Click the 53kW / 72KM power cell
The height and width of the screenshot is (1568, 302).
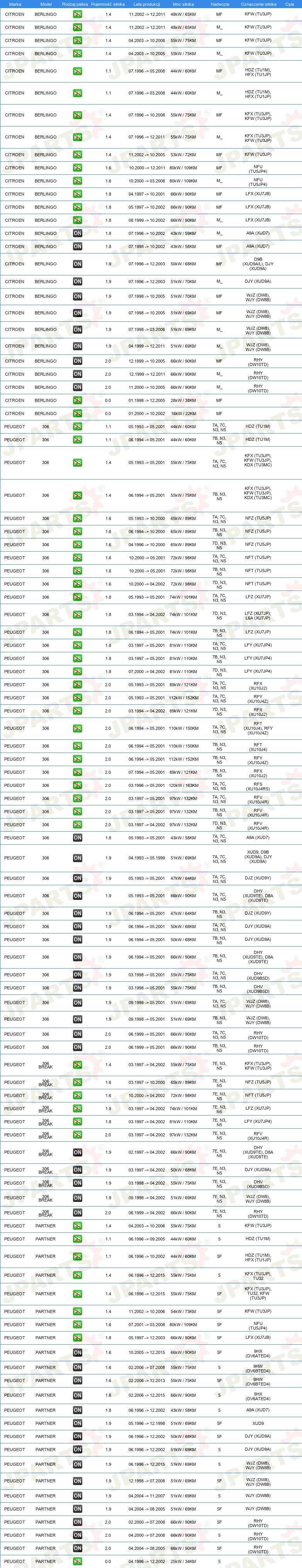pos(183,155)
